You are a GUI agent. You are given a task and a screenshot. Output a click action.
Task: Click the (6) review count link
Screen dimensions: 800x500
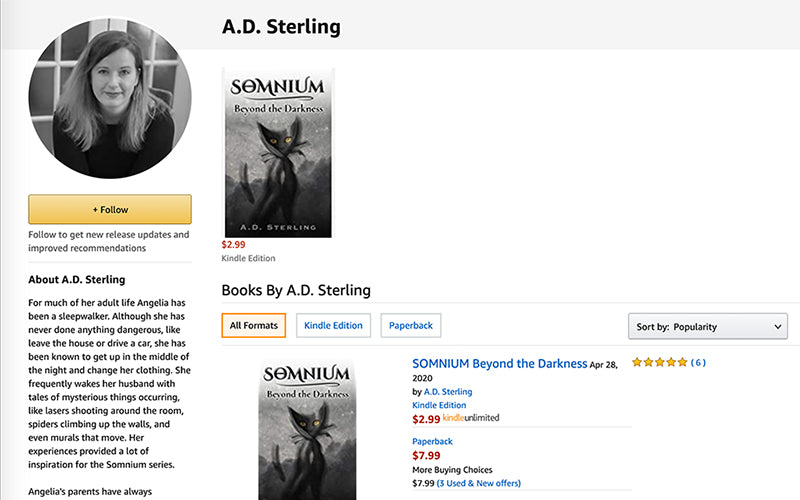(698, 362)
